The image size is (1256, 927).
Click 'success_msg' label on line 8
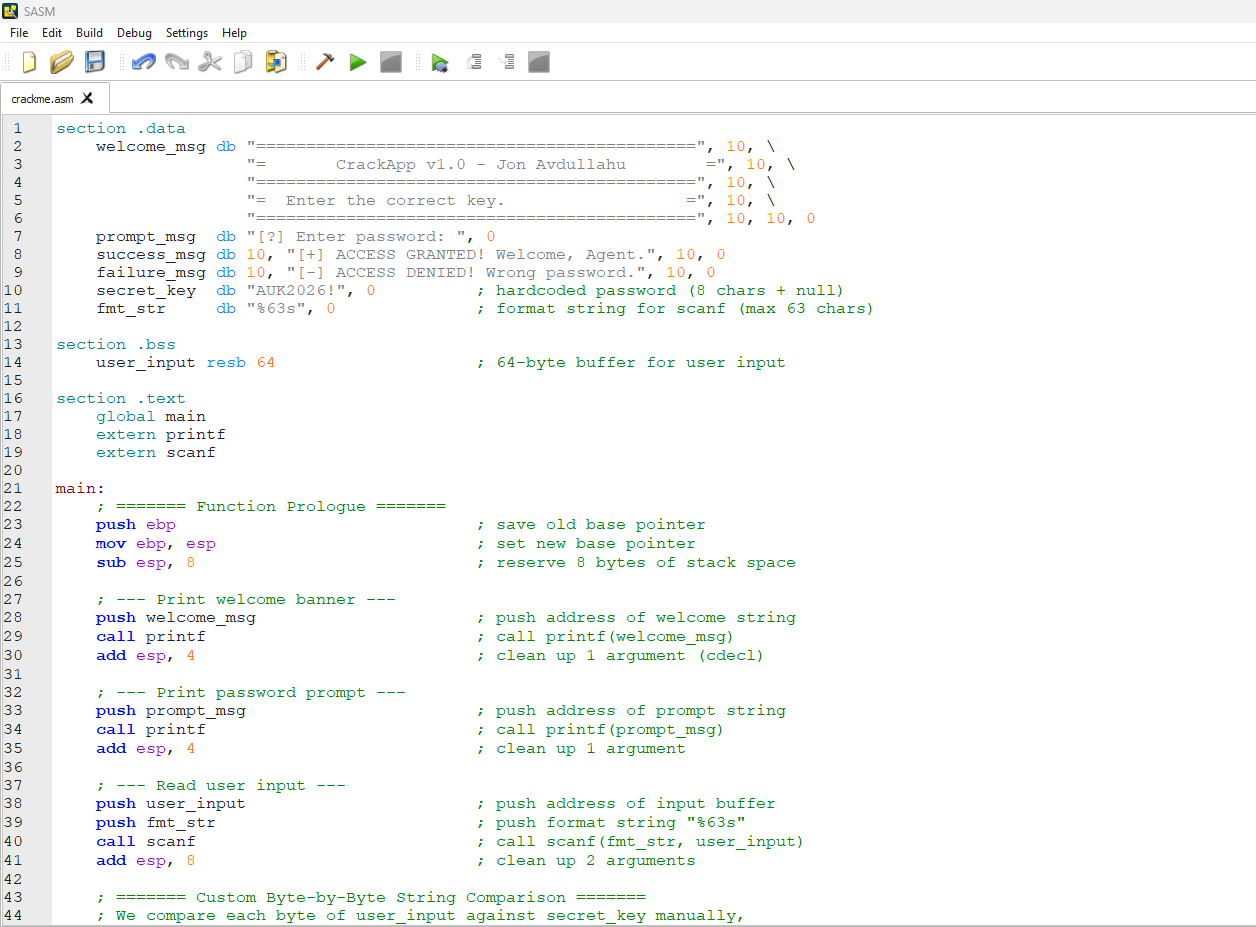[x=151, y=254]
